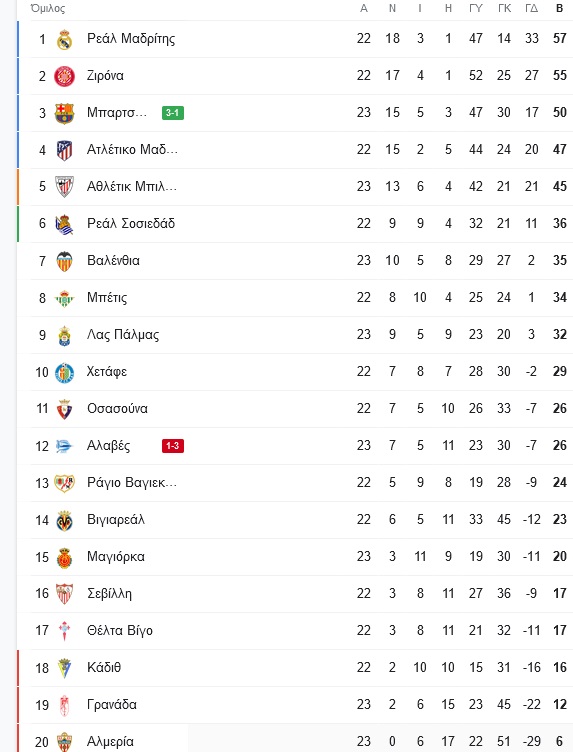Viewport: 573px width, 752px height.
Task: Click the ΓΔ goal difference header
Action: coord(531,8)
